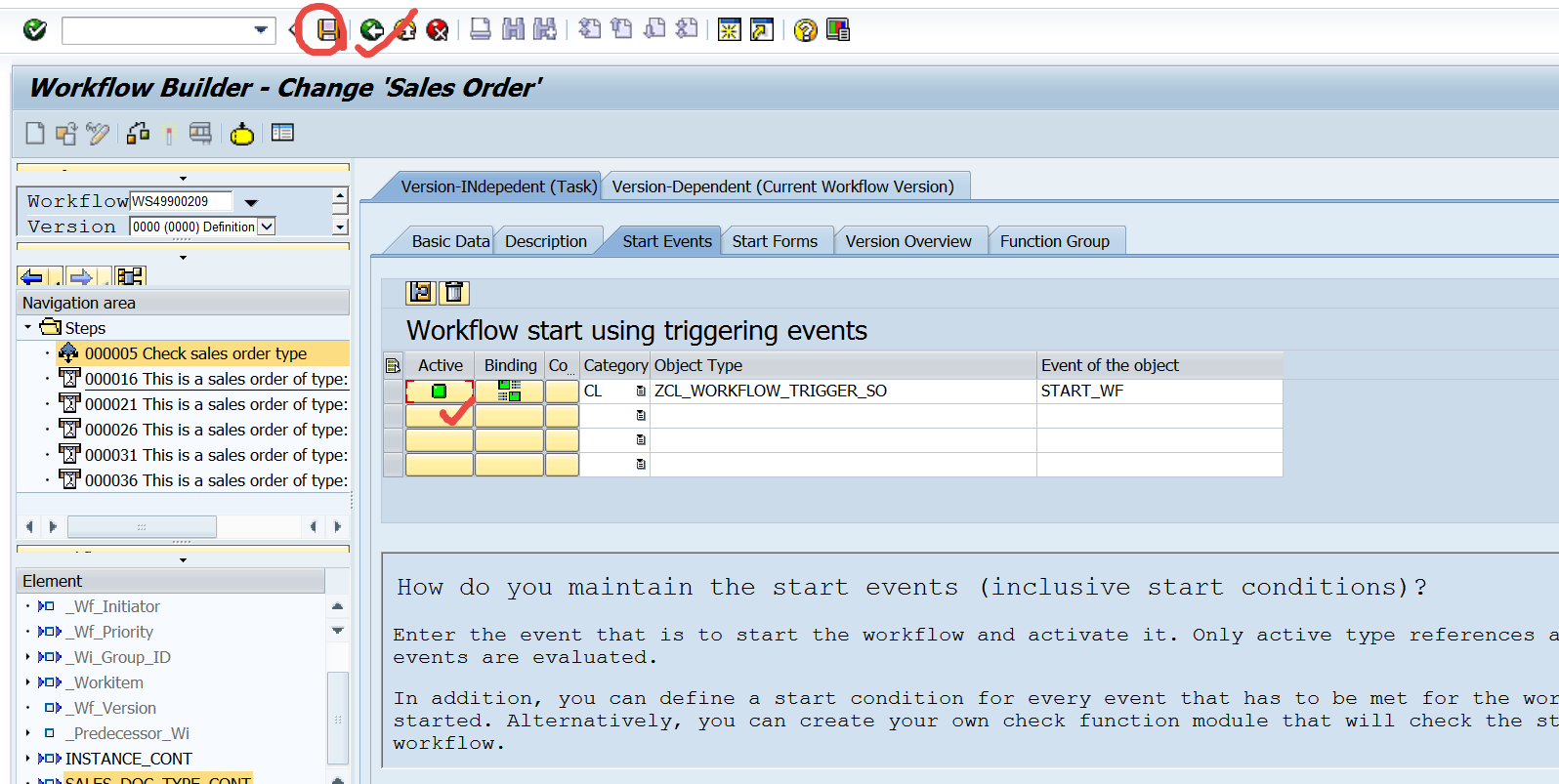1559x784 pixels.
Task: Open the dropdown arrow beside WS49900209
Action: [251, 202]
